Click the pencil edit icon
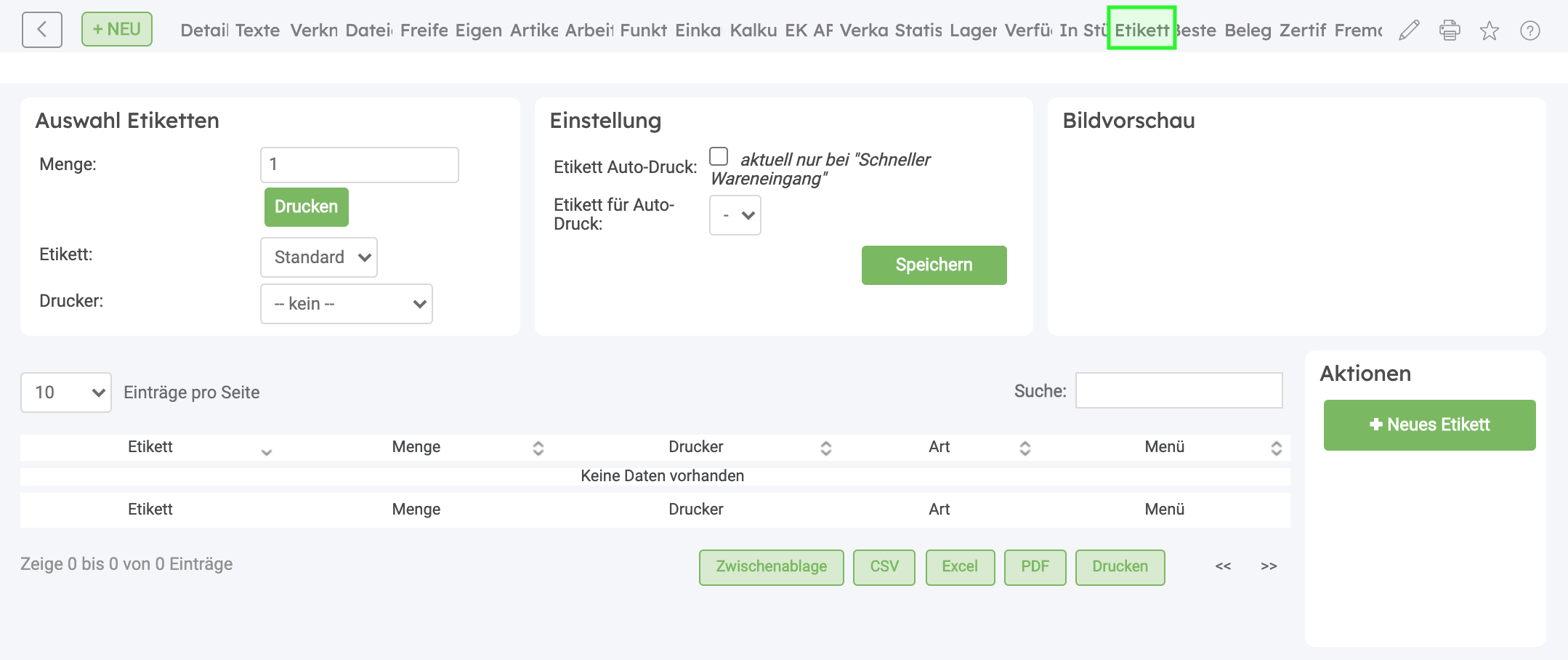 tap(1409, 31)
